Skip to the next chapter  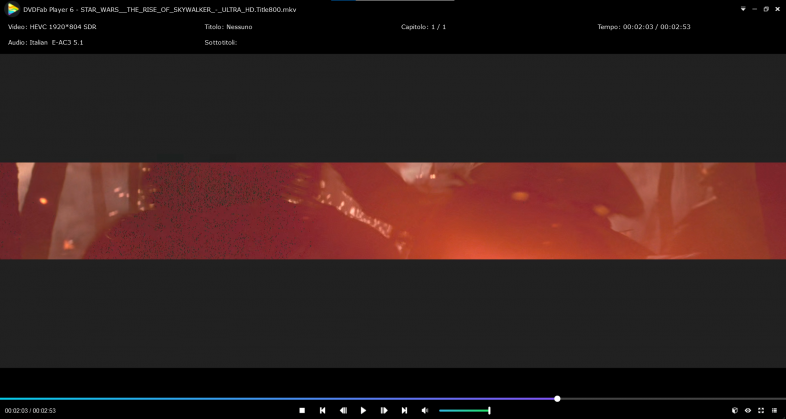[405, 410]
